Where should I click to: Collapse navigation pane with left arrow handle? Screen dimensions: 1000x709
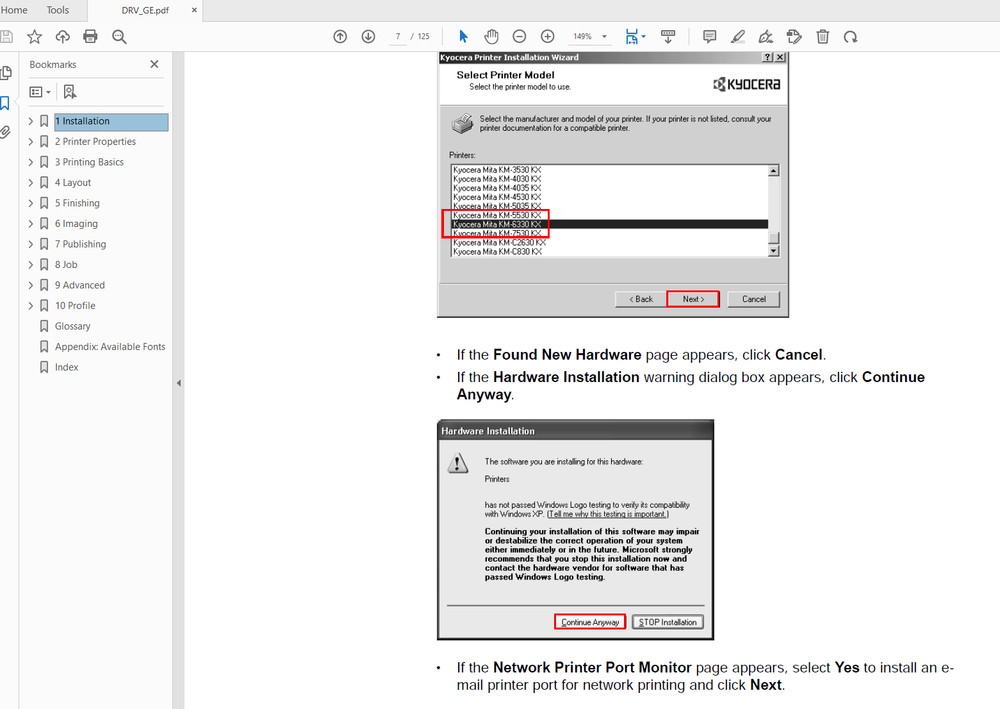179,383
